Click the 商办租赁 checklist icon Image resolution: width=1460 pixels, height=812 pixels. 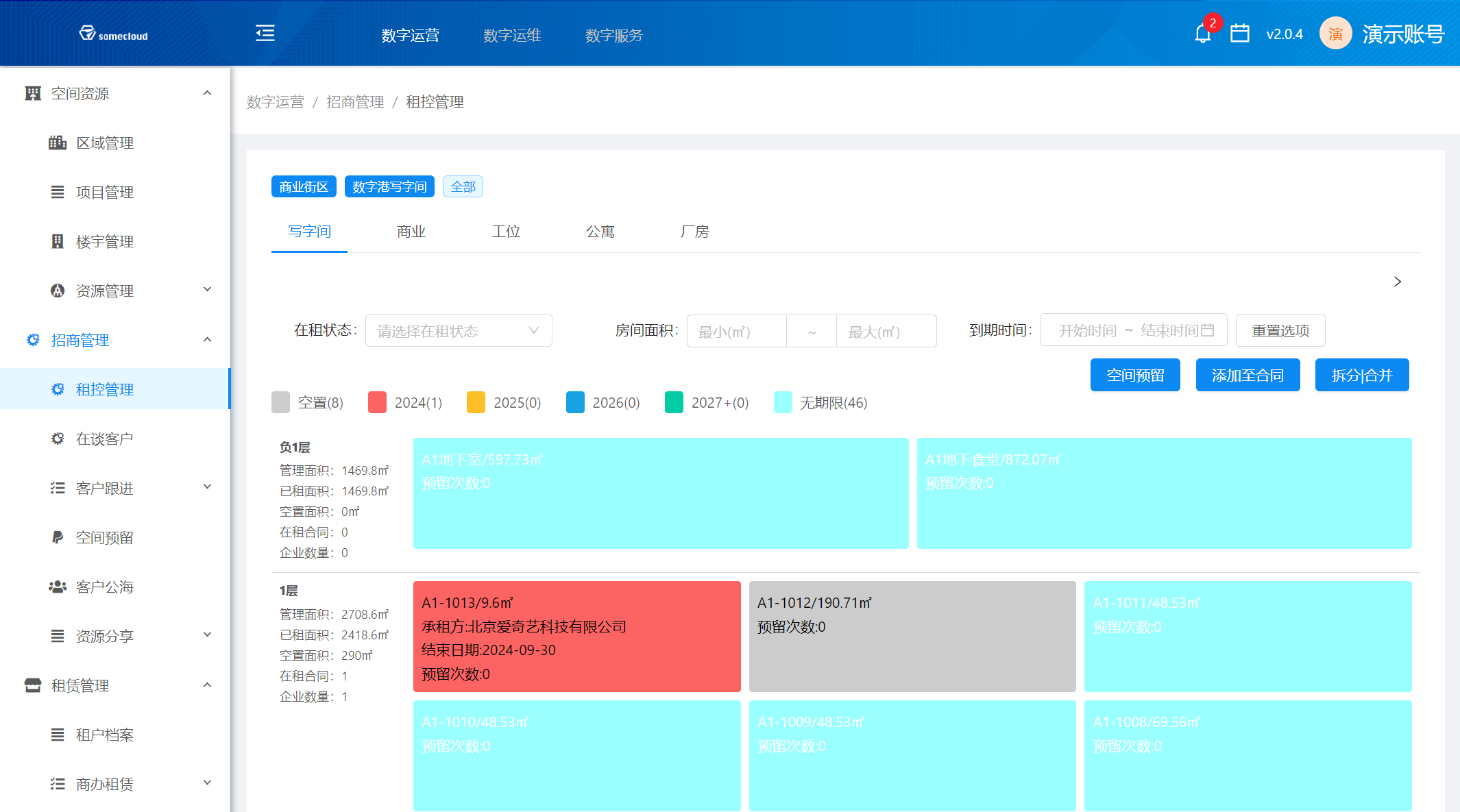tap(58, 784)
